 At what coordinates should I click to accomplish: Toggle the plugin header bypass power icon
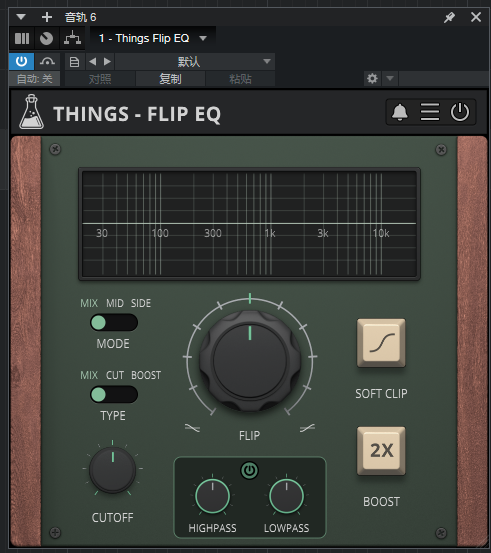(460, 112)
